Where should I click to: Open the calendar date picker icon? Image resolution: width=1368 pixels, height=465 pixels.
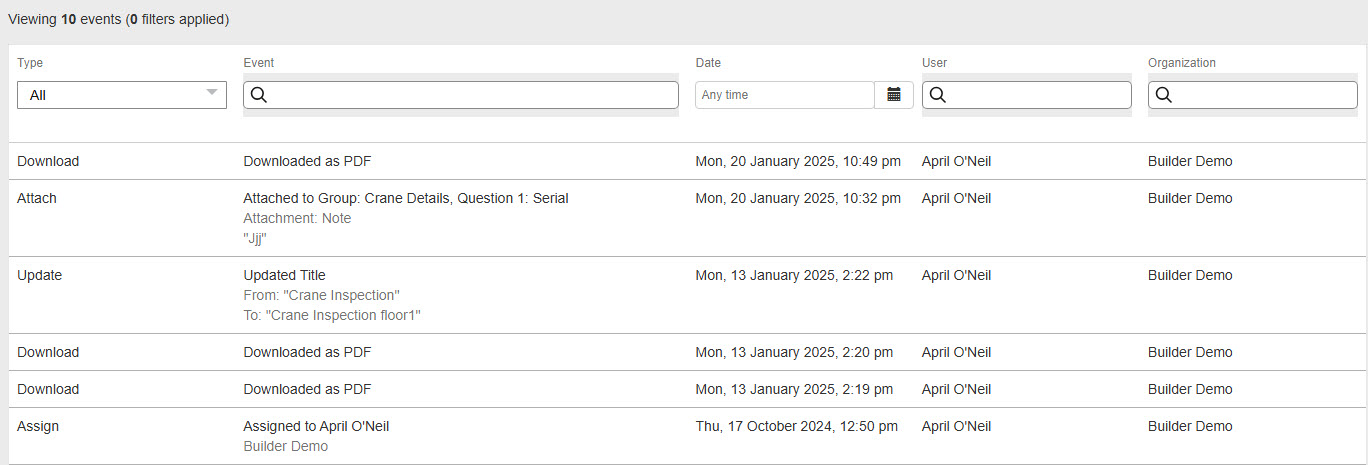(894, 95)
